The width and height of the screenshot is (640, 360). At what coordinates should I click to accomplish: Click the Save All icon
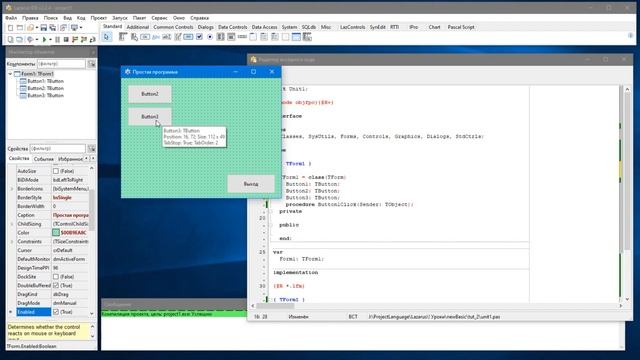[52, 28]
